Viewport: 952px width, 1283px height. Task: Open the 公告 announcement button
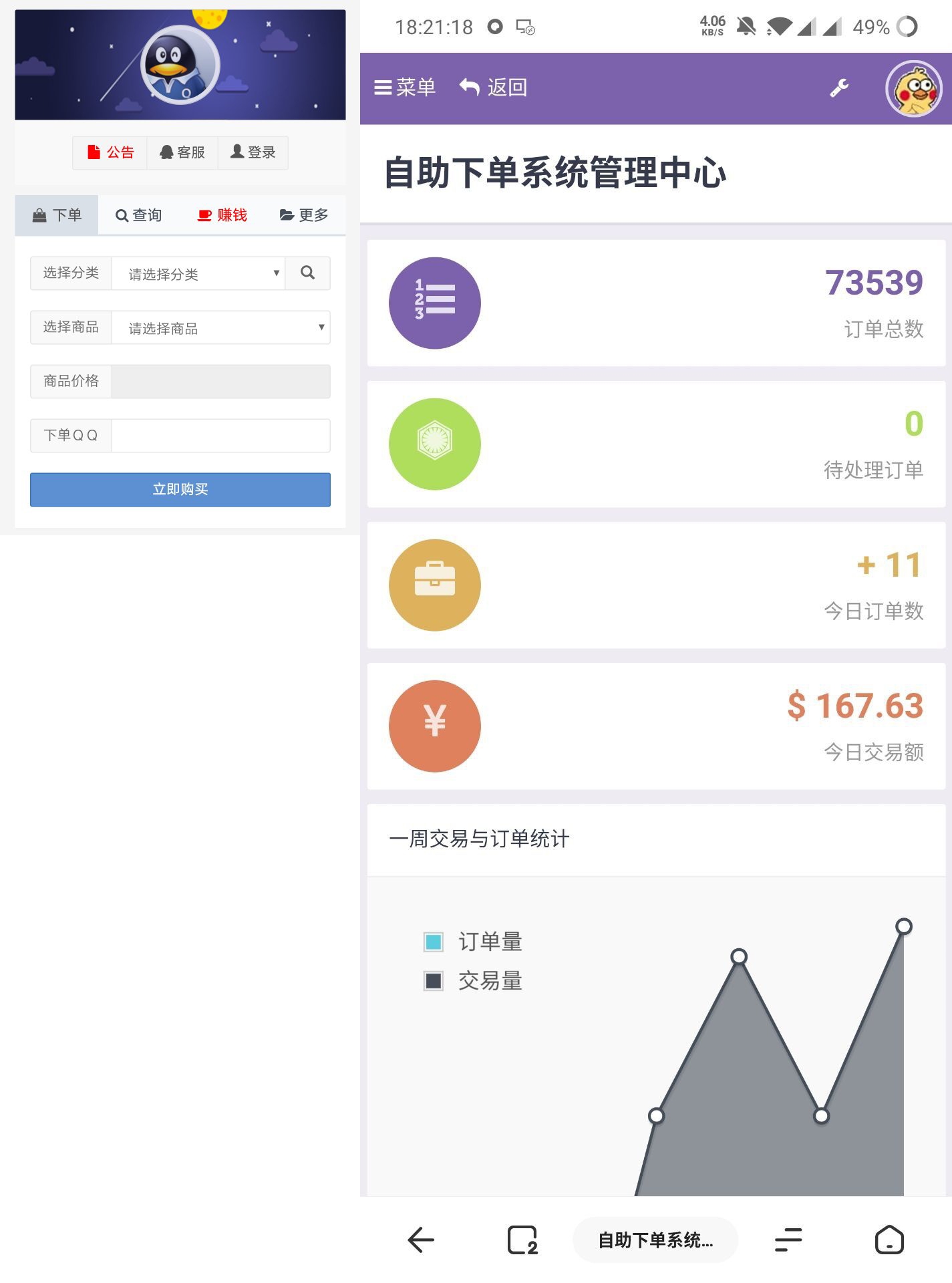(x=110, y=152)
